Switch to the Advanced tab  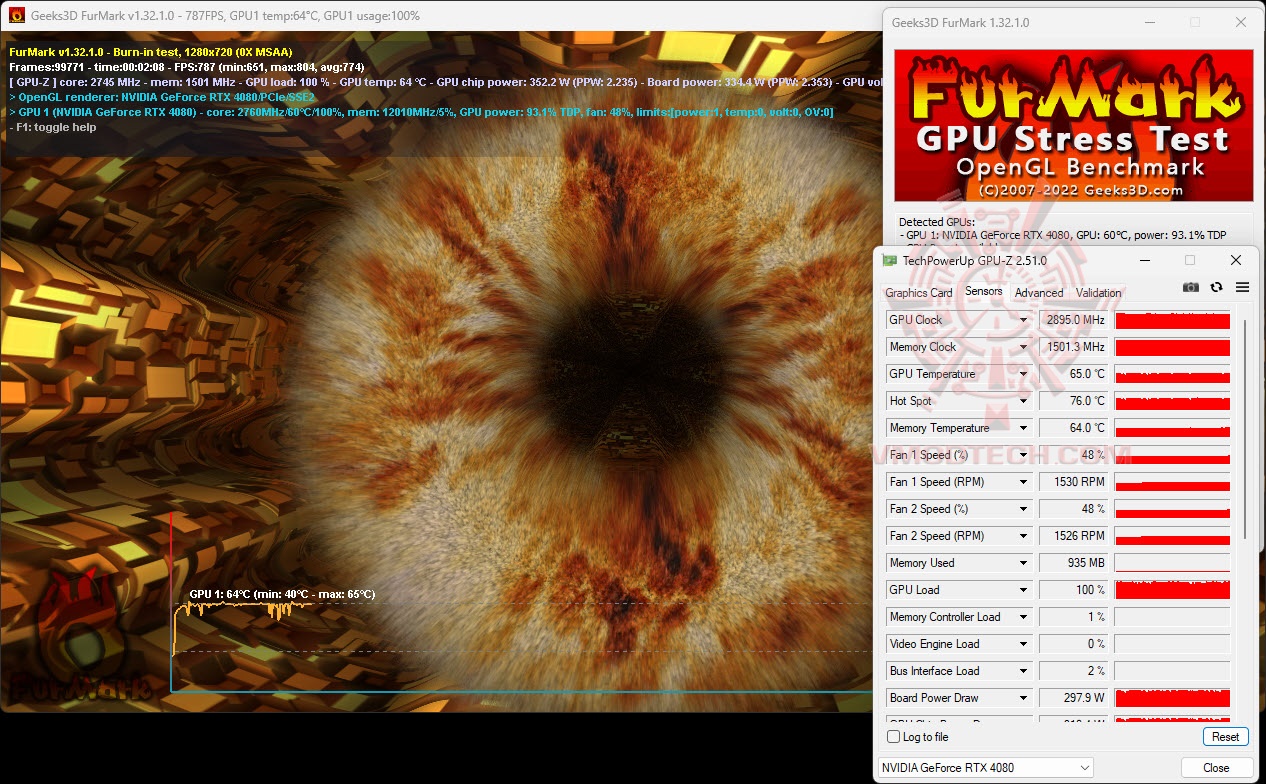pyautogui.click(x=1039, y=293)
